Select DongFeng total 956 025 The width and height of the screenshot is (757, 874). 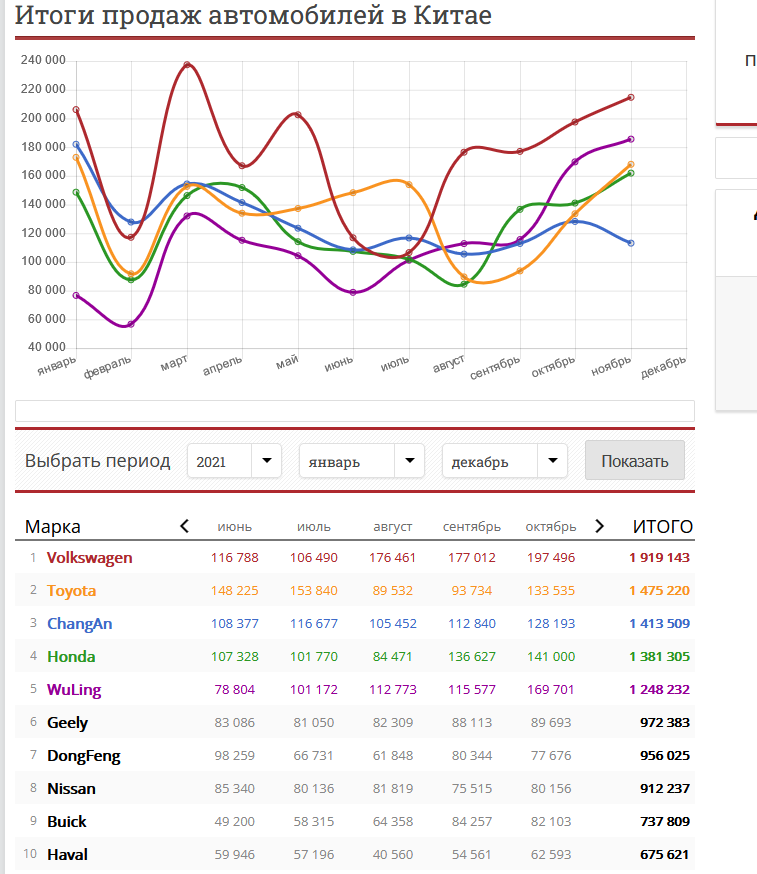coord(665,756)
